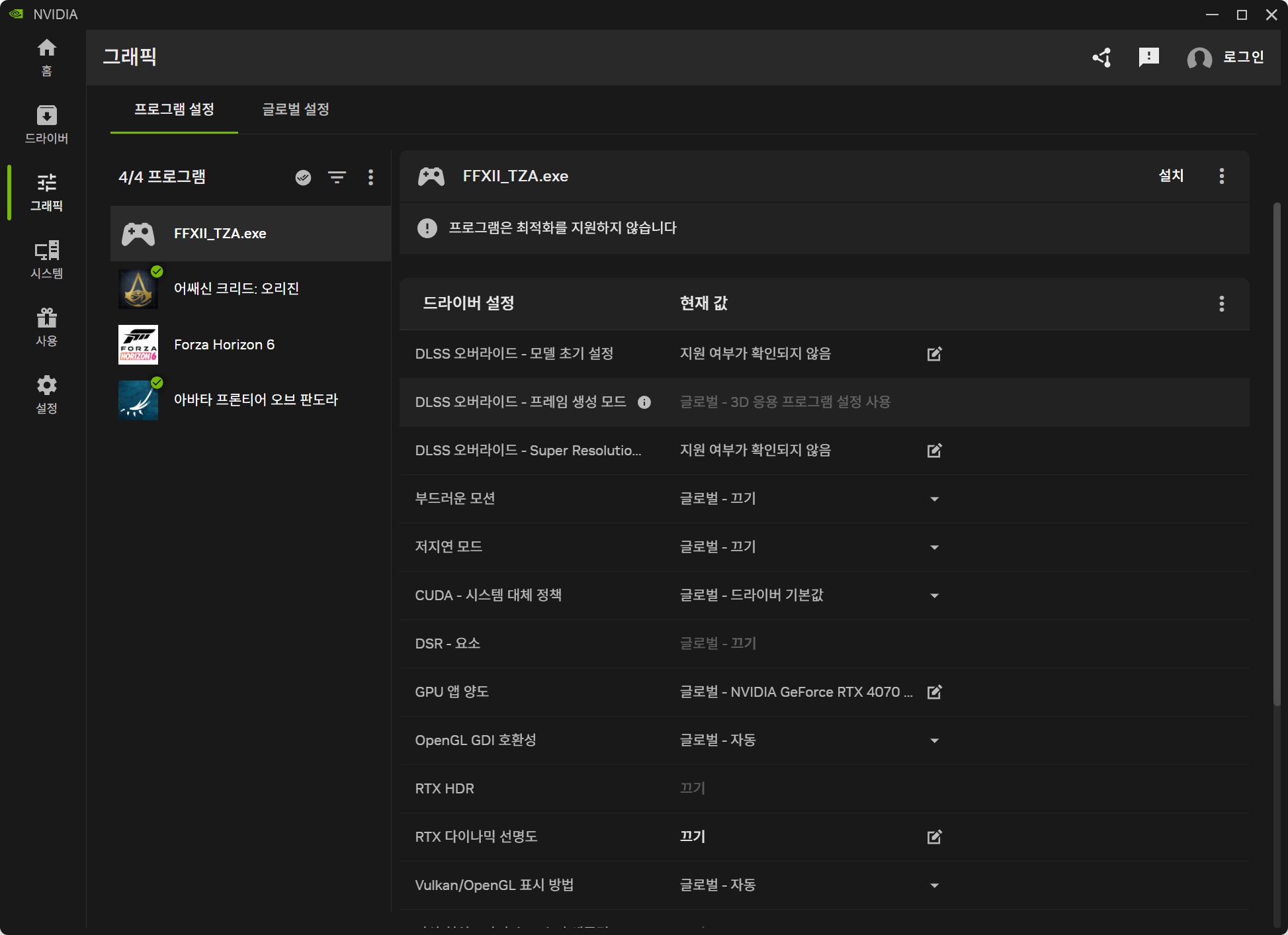Open the 드라이버 sidebar section
The width and height of the screenshot is (1288, 935).
(46, 124)
